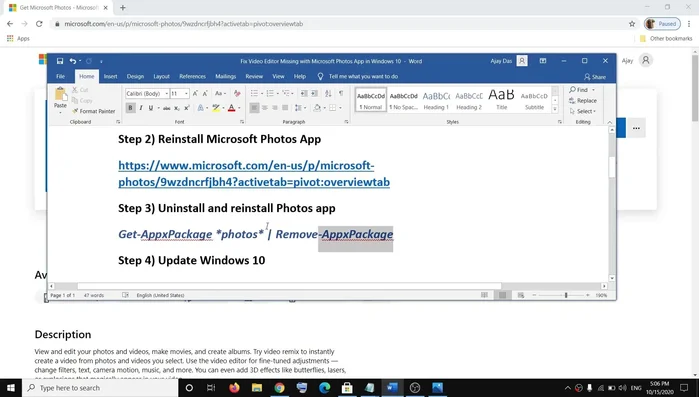Switch to the References tab

point(193,76)
